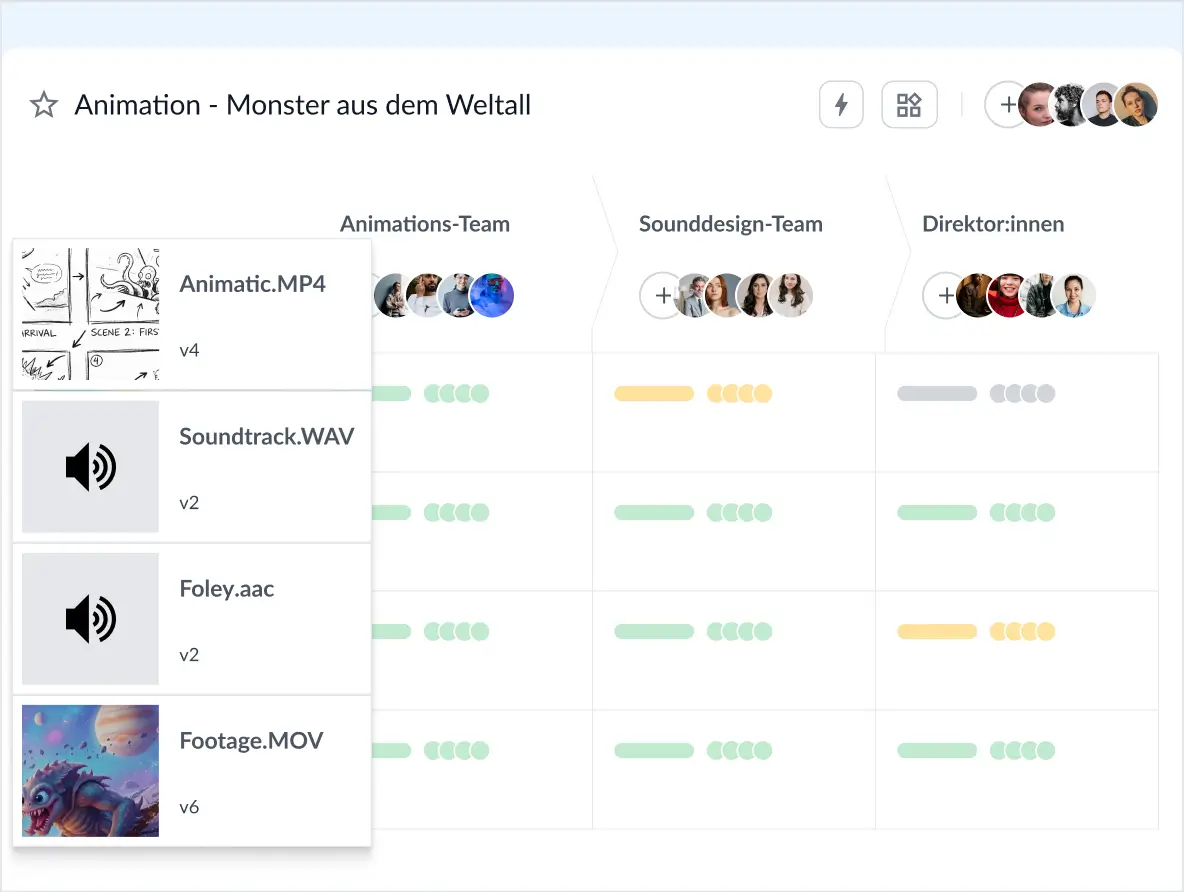Open the widgets grid button in header
Viewport: 1184px width, 892px height.
point(909,104)
